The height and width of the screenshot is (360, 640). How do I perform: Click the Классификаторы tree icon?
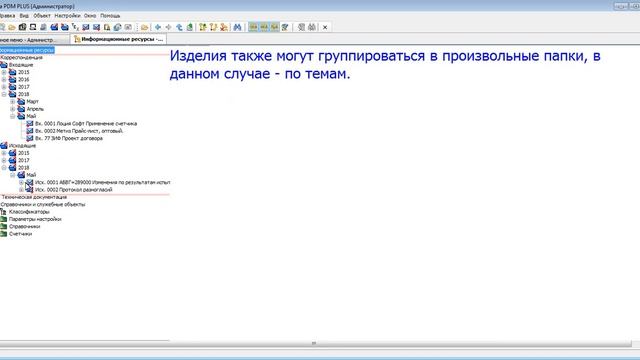(4, 211)
